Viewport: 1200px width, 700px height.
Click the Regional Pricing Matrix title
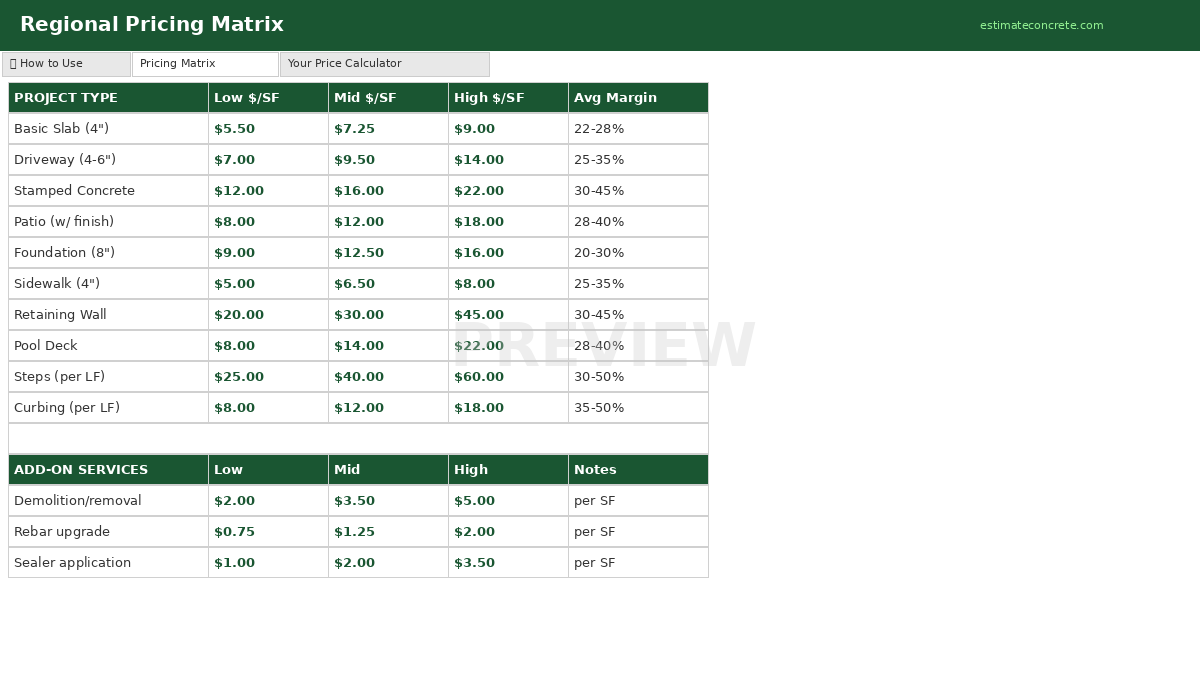tap(151, 24)
